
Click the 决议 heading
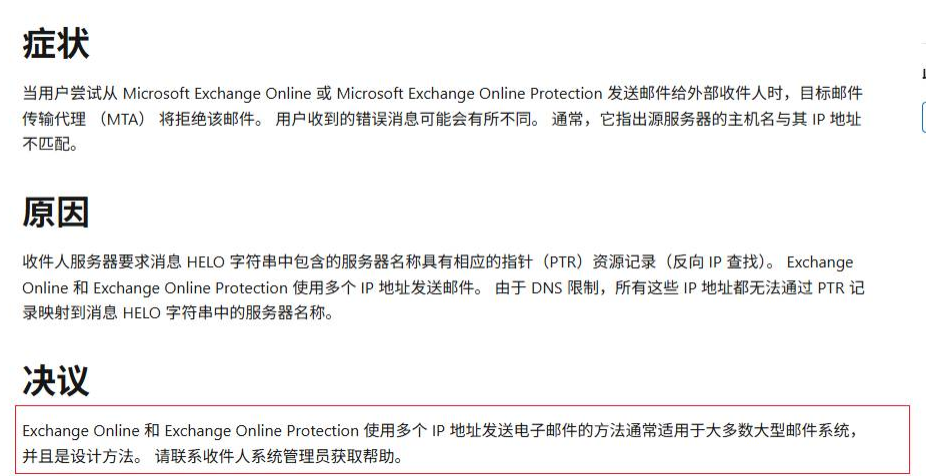point(56,381)
